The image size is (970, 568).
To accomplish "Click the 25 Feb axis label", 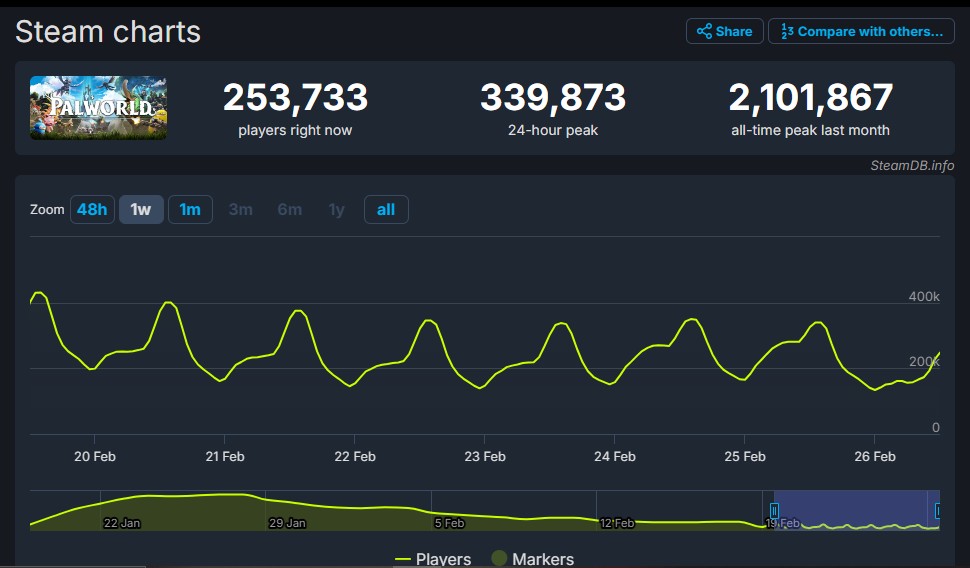I will tap(745, 457).
